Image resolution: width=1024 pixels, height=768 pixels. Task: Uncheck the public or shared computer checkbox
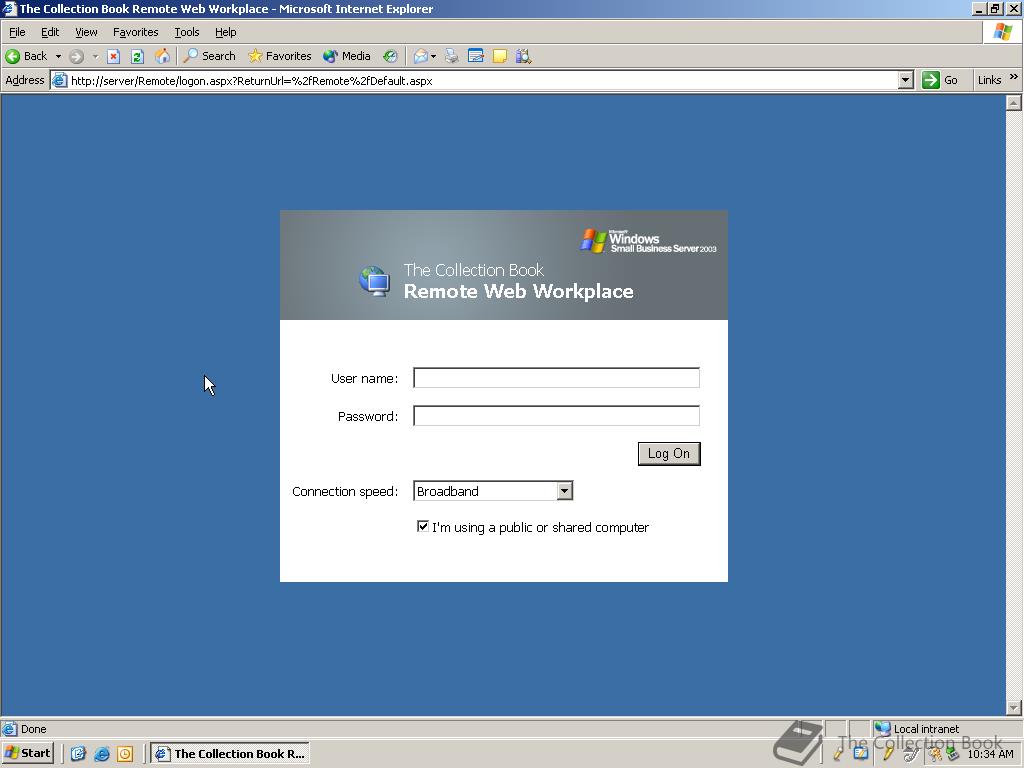point(423,526)
